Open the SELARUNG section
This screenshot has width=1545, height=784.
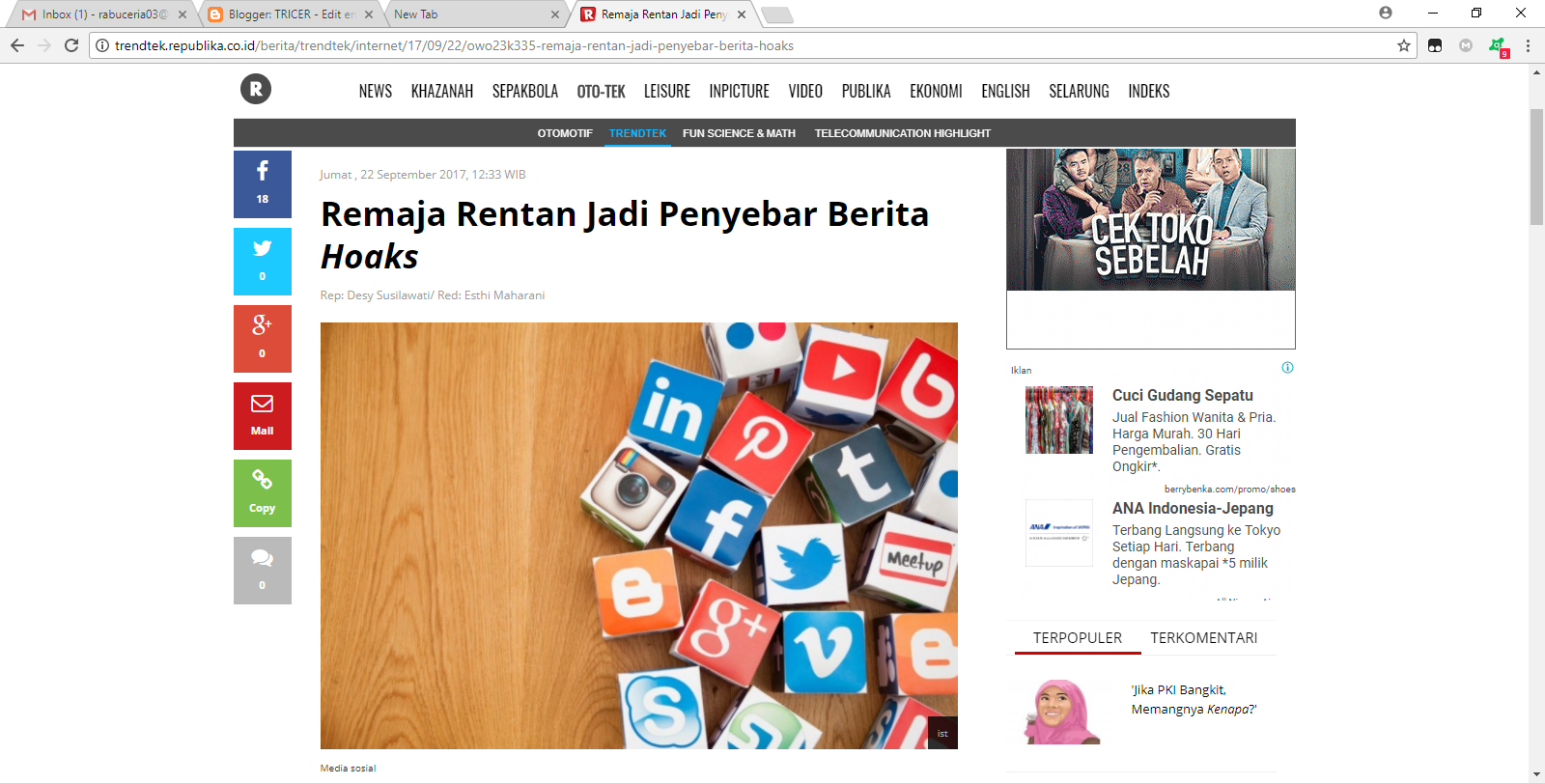[1079, 91]
